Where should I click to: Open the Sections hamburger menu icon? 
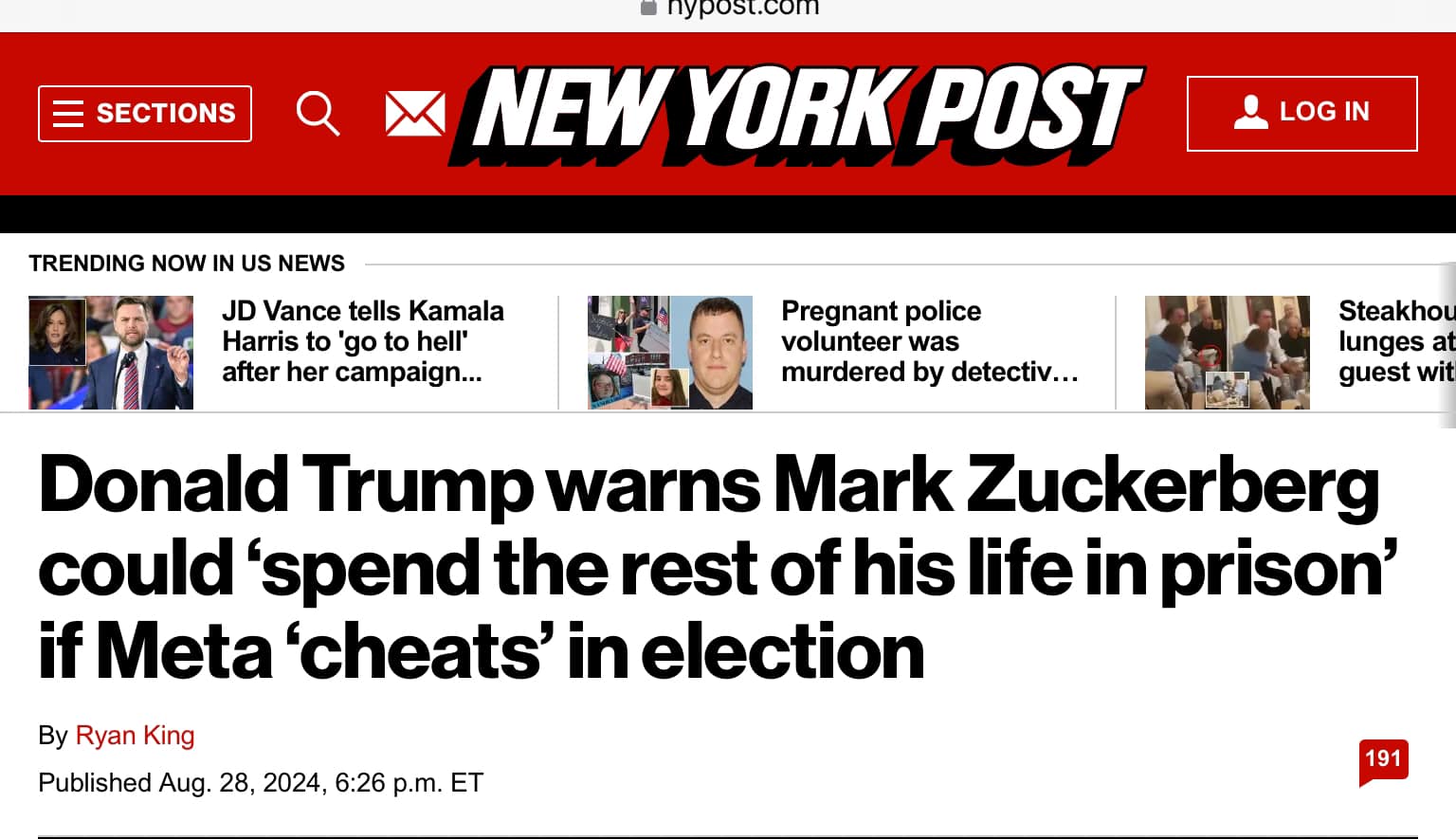pos(68,114)
